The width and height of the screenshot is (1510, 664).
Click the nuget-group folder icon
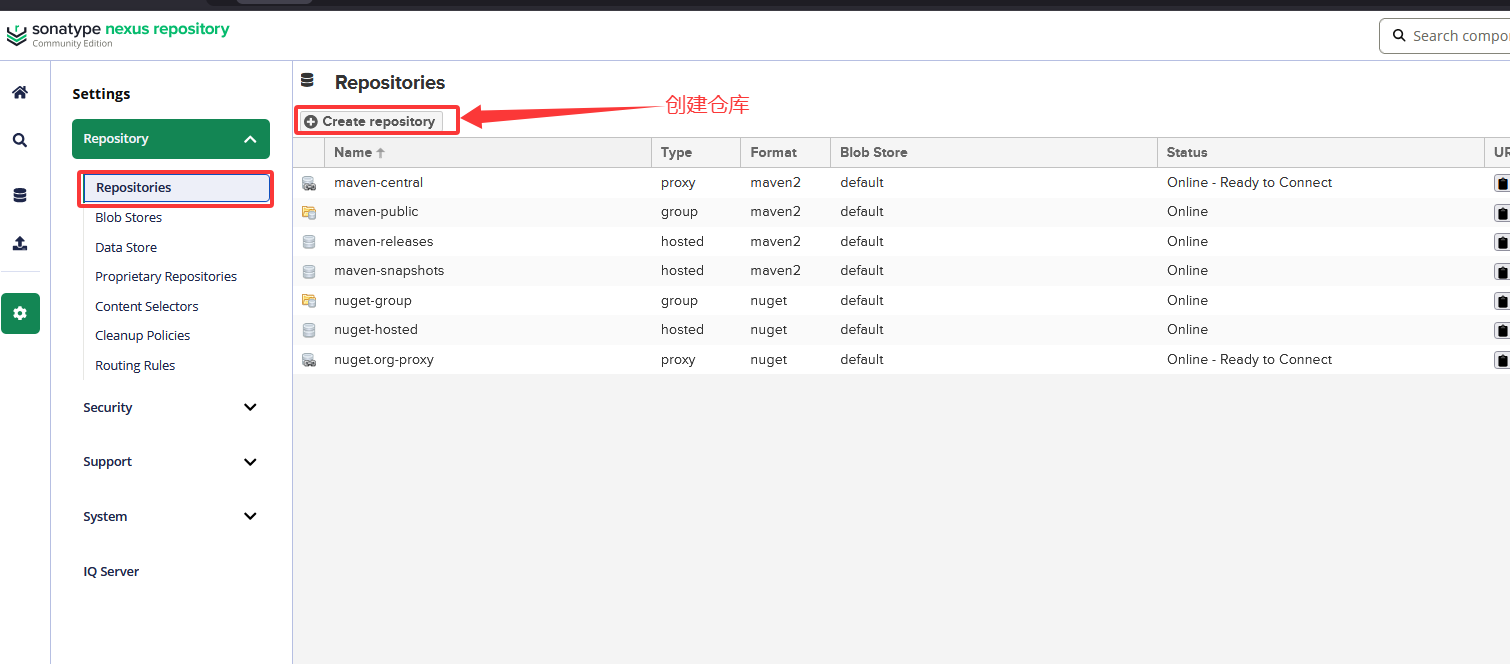[x=309, y=301]
